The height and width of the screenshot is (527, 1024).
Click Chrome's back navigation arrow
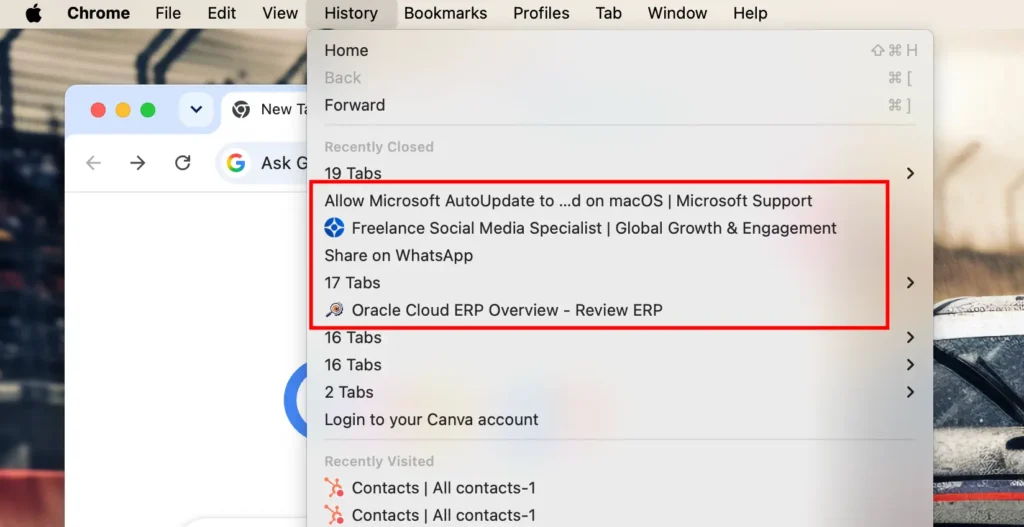pyautogui.click(x=93, y=163)
